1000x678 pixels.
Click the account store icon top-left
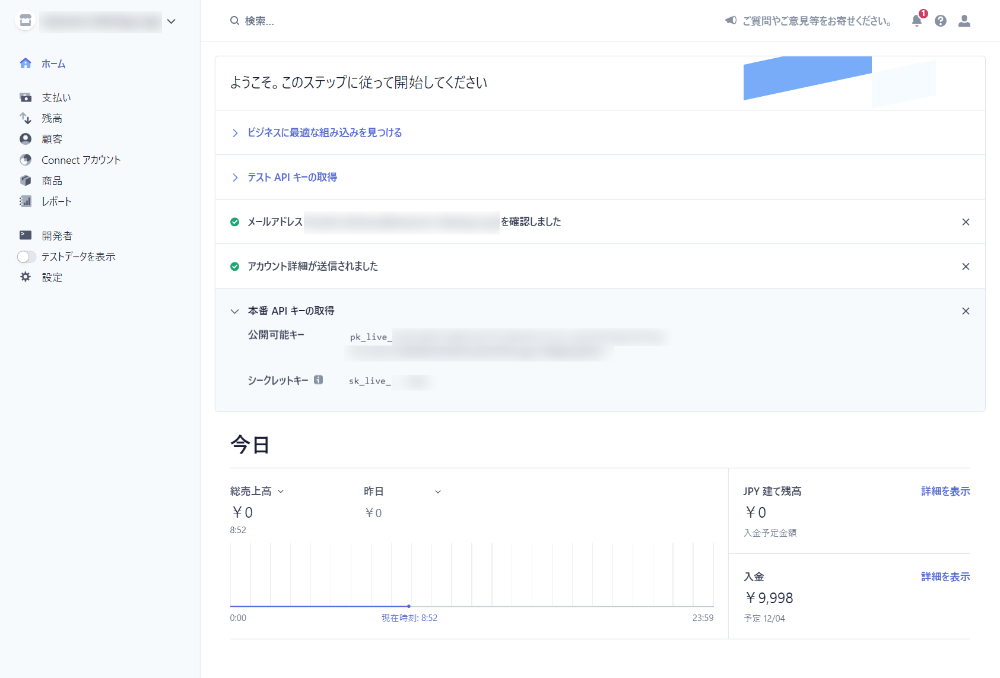(25, 20)
